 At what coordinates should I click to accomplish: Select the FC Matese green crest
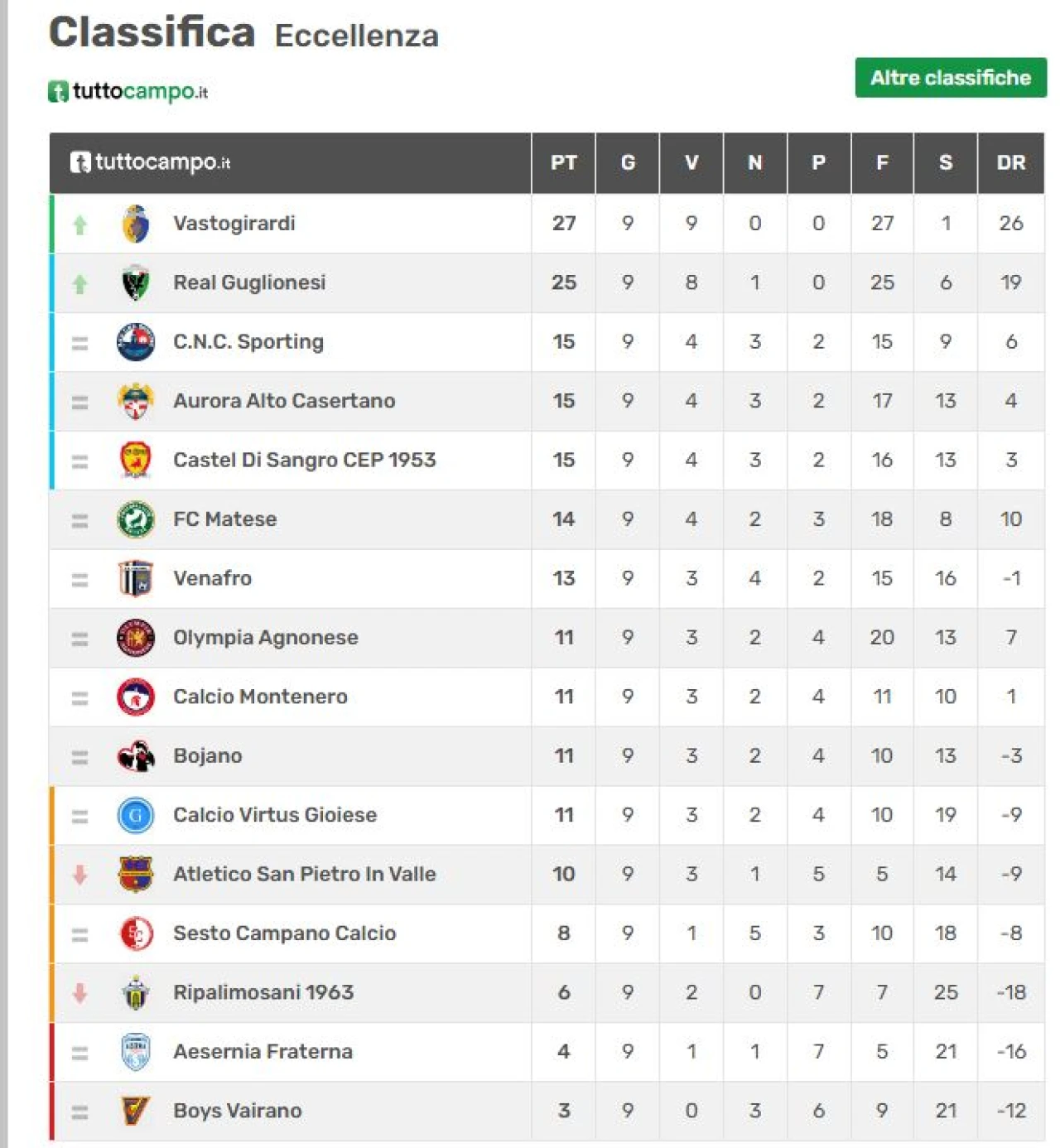point(136,519)
